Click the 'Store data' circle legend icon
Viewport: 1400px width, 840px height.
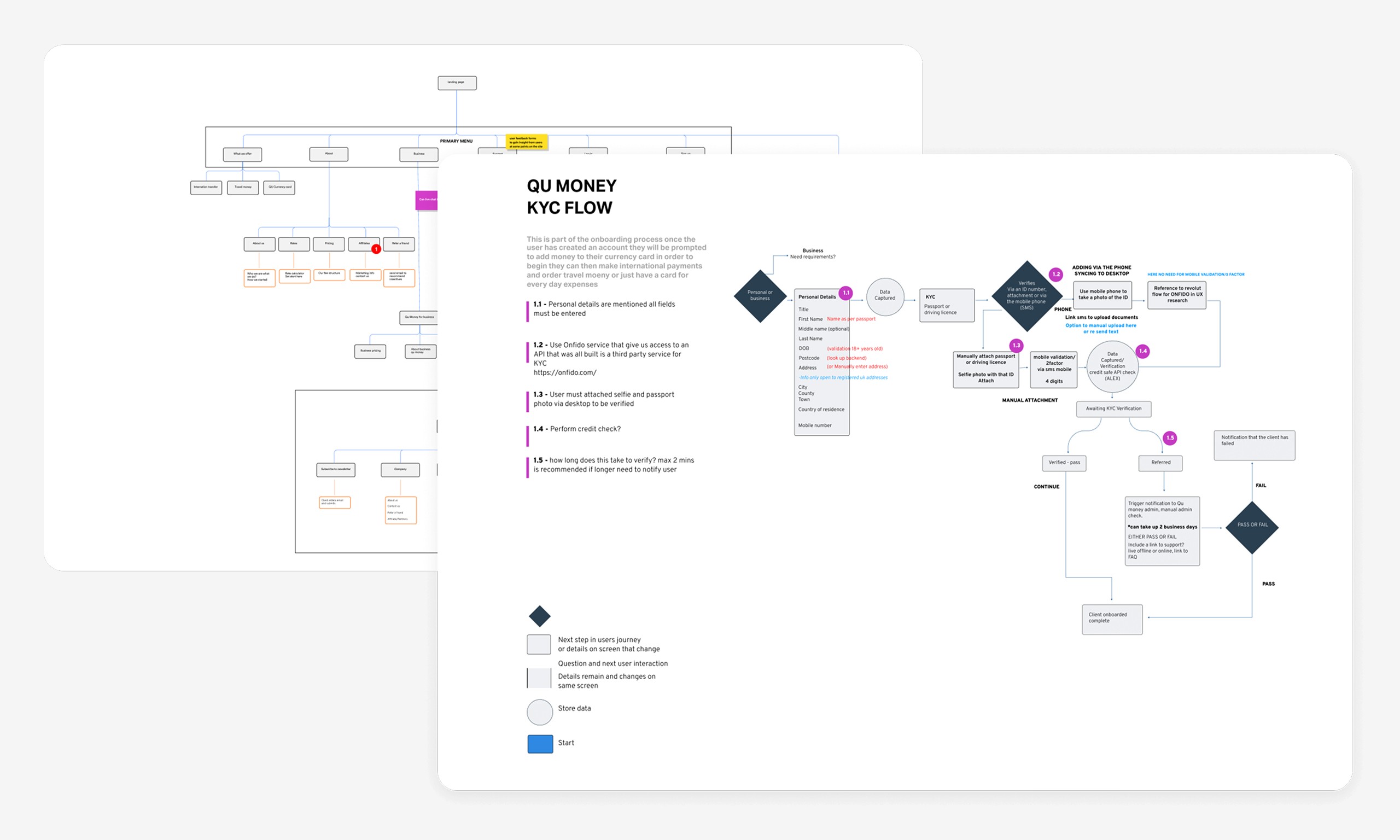coord(539,711)
